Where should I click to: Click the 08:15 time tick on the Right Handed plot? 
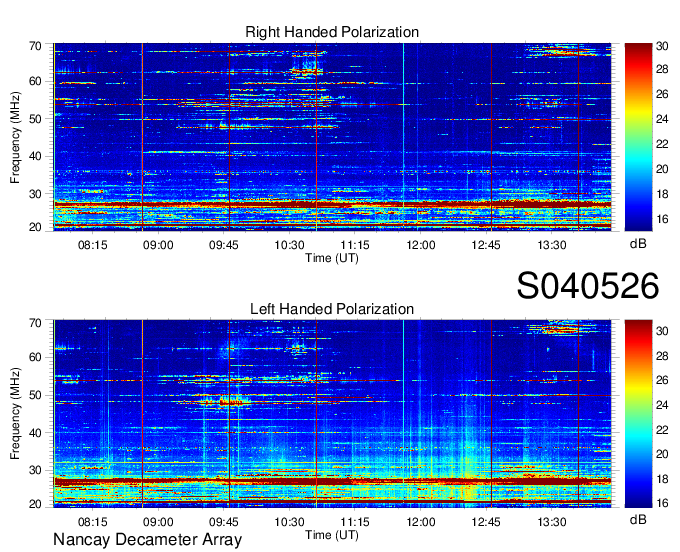coord(92,245)
